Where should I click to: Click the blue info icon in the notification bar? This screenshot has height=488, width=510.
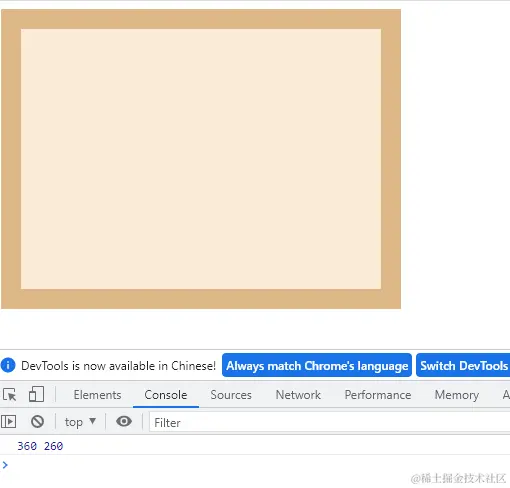click(x=8, y=365)
